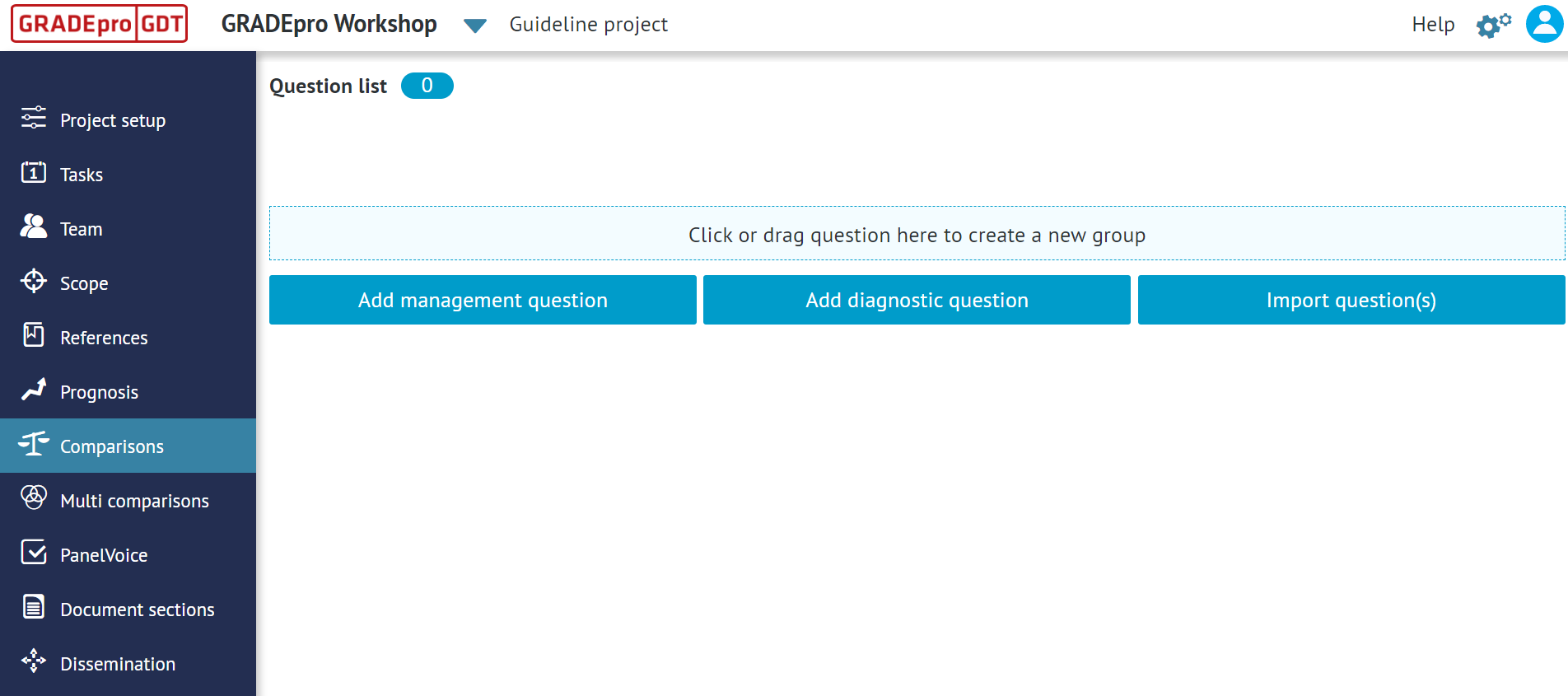Select the Document sections page icon
This screenshot has width=1568, height=696.
pyautogui.click(x=33, y=609)
